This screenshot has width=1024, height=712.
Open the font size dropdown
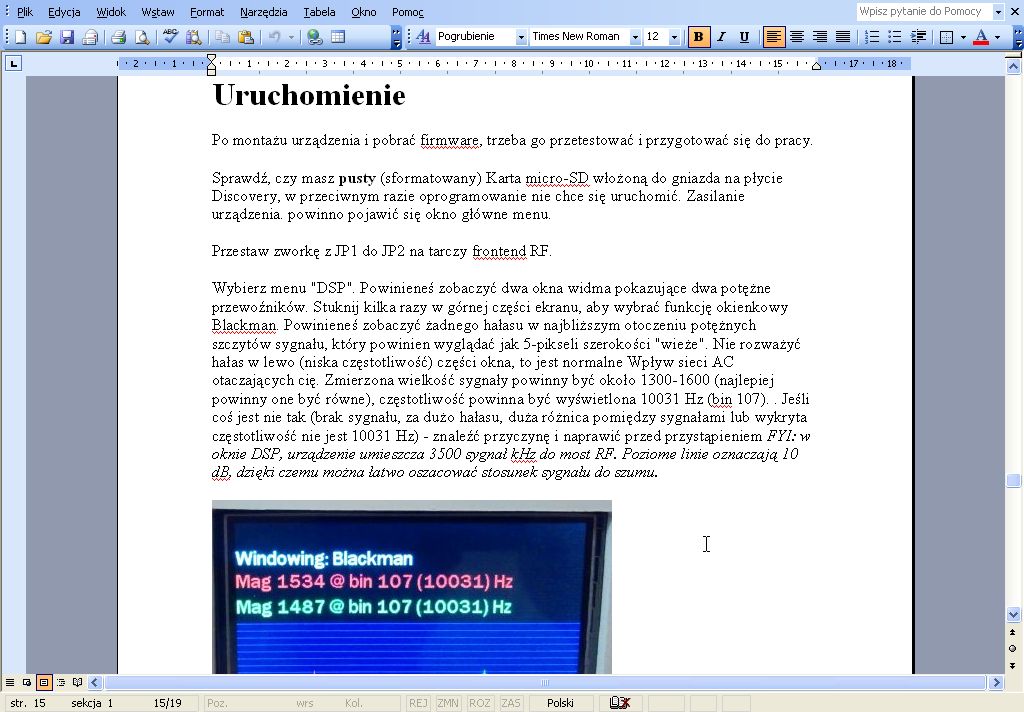coord(674,37)
